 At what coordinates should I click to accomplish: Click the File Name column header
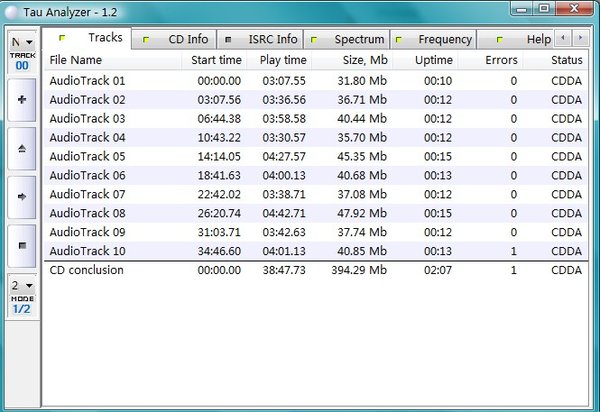coord(112,60)
